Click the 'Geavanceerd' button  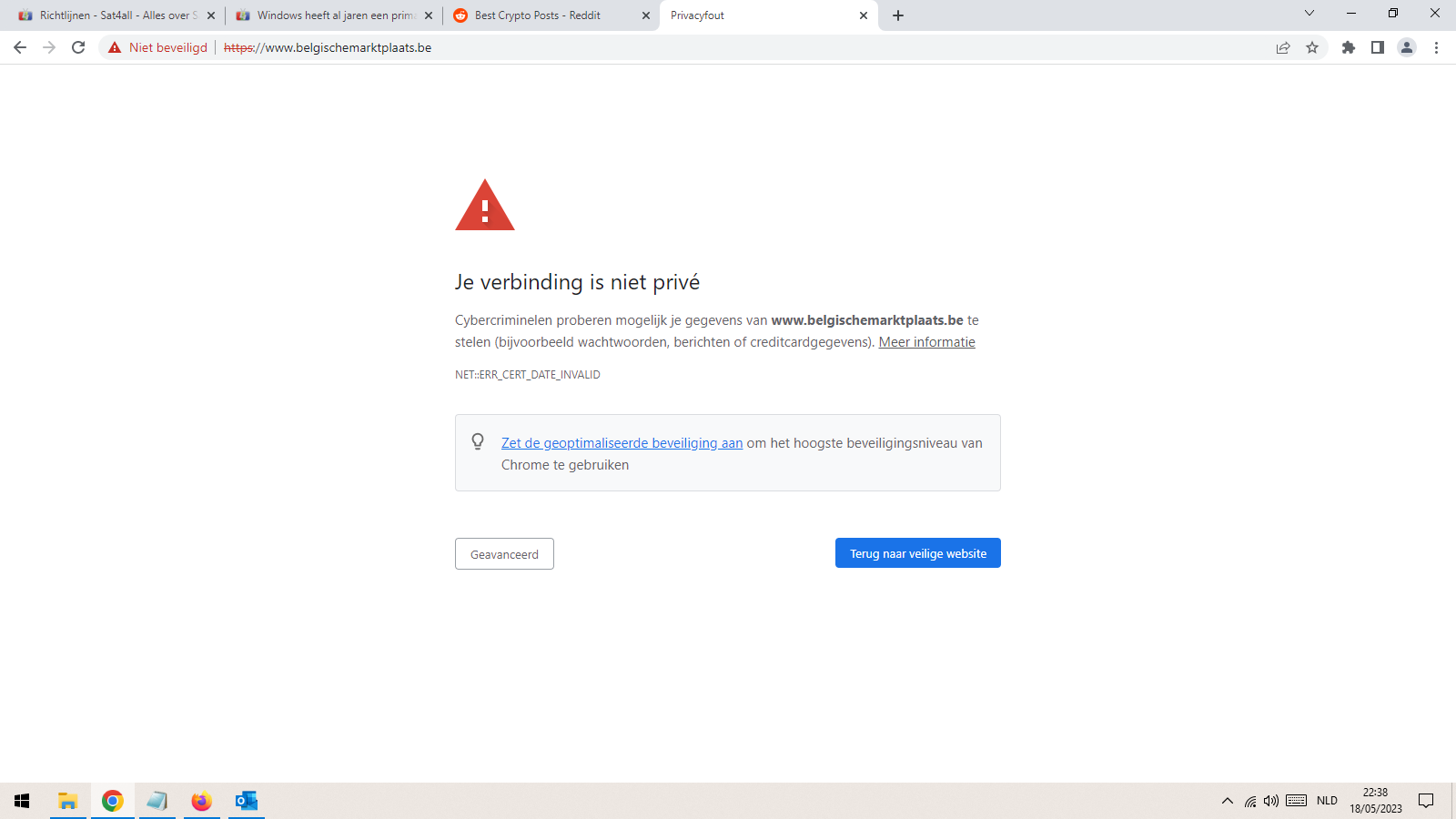coord(504,554)
